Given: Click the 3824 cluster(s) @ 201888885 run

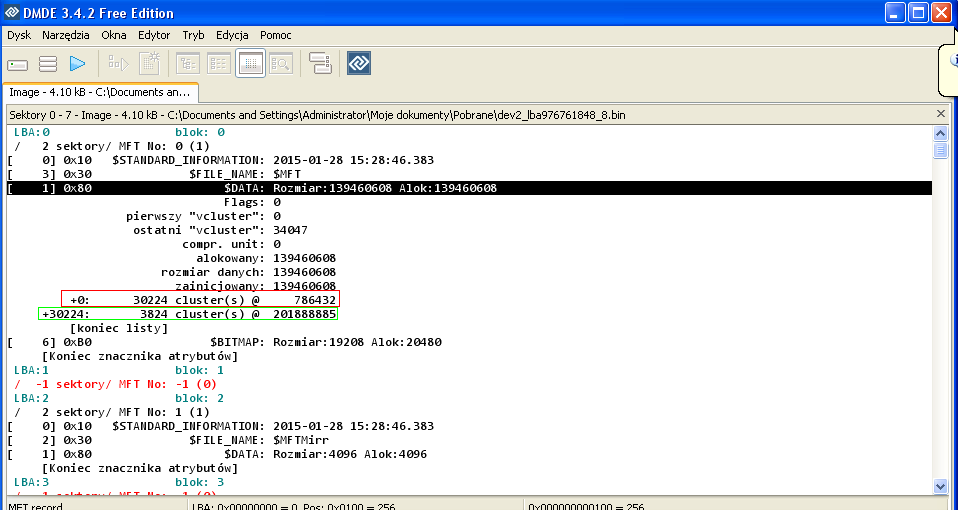Looking at the screenshot, I should pyautogui.click(x=188, y=314).
